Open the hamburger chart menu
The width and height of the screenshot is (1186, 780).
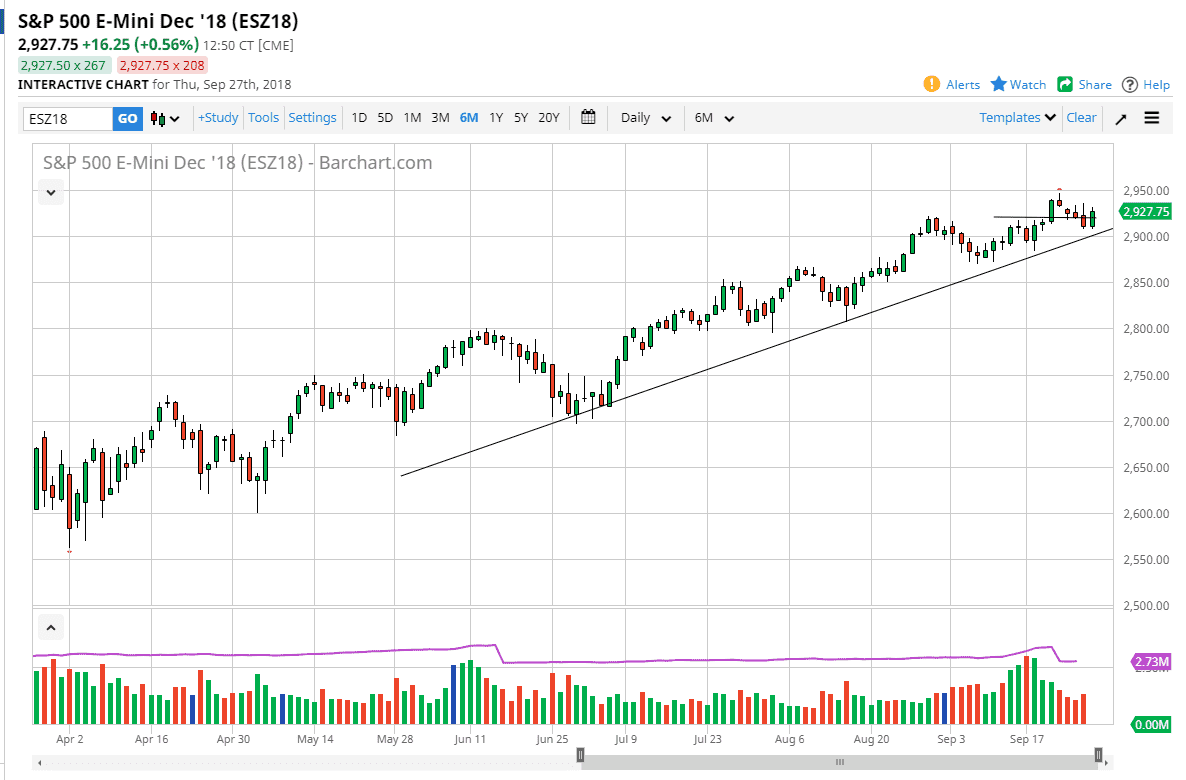pyautogui.click(x=1152, y=117)
